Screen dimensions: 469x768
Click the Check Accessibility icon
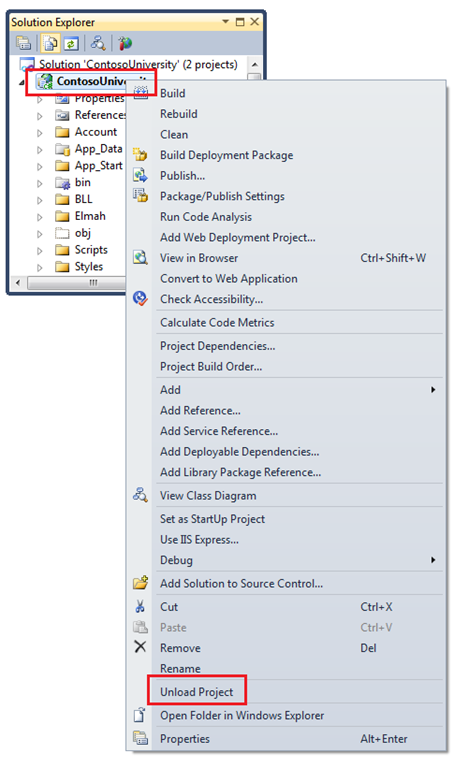(141, 299)
